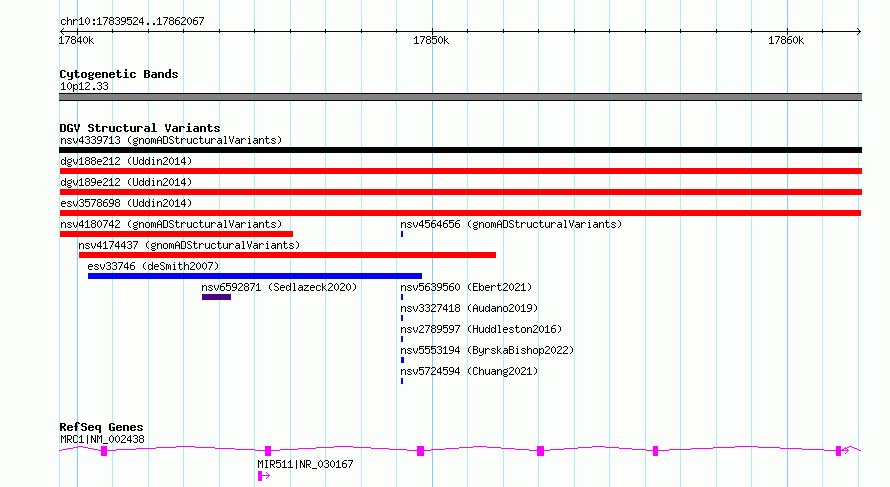Viewport: 890px width, 487px height.
Task: Open the nsv5553194 (ByrskaBishop2022) label
Action: point(487,350)
